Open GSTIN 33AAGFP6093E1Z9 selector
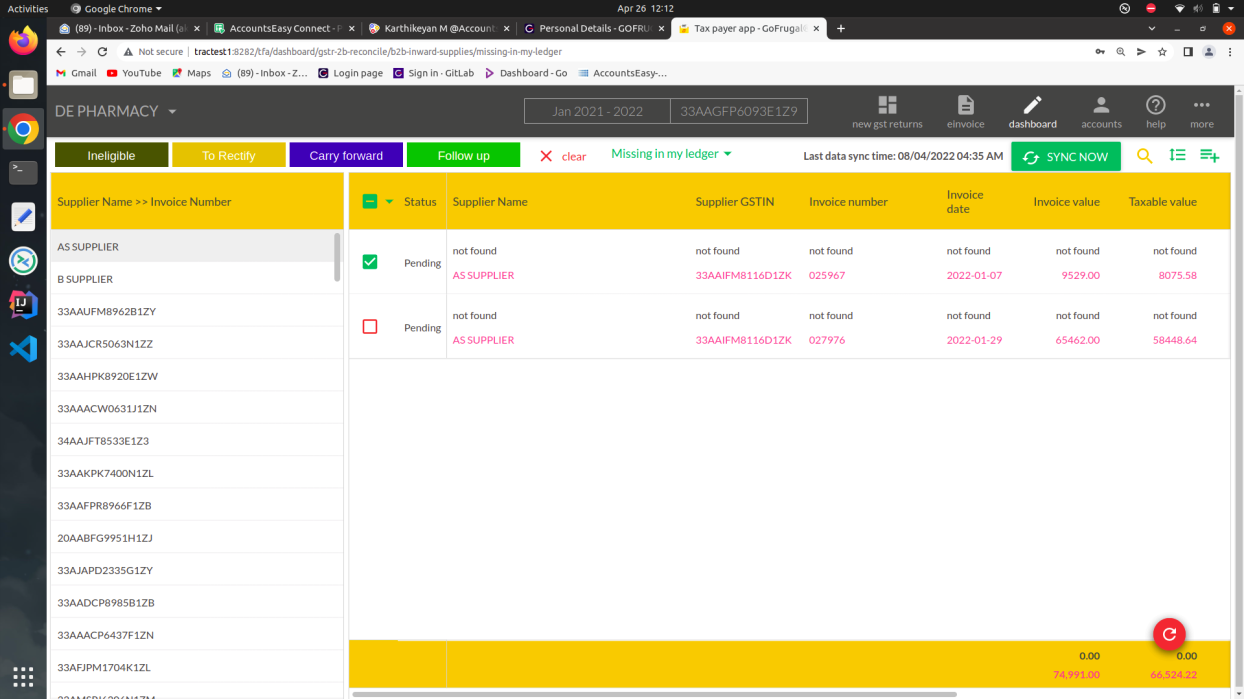1244x699 pixels. point(739,111)
